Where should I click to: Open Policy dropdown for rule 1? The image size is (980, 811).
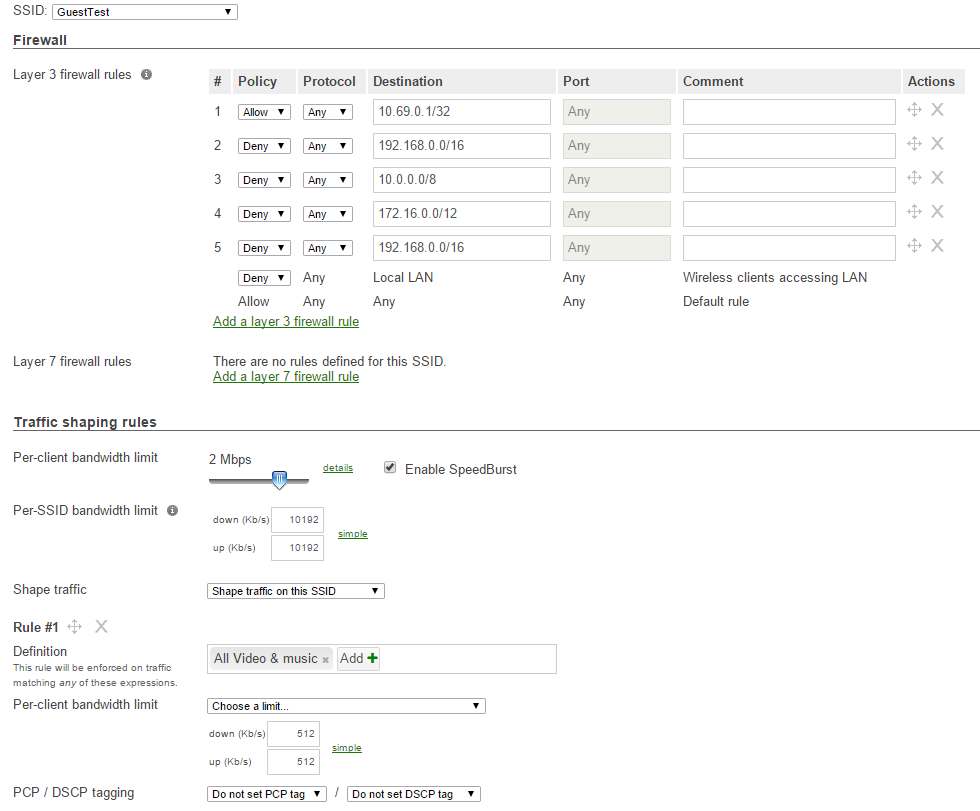point(264,112)
